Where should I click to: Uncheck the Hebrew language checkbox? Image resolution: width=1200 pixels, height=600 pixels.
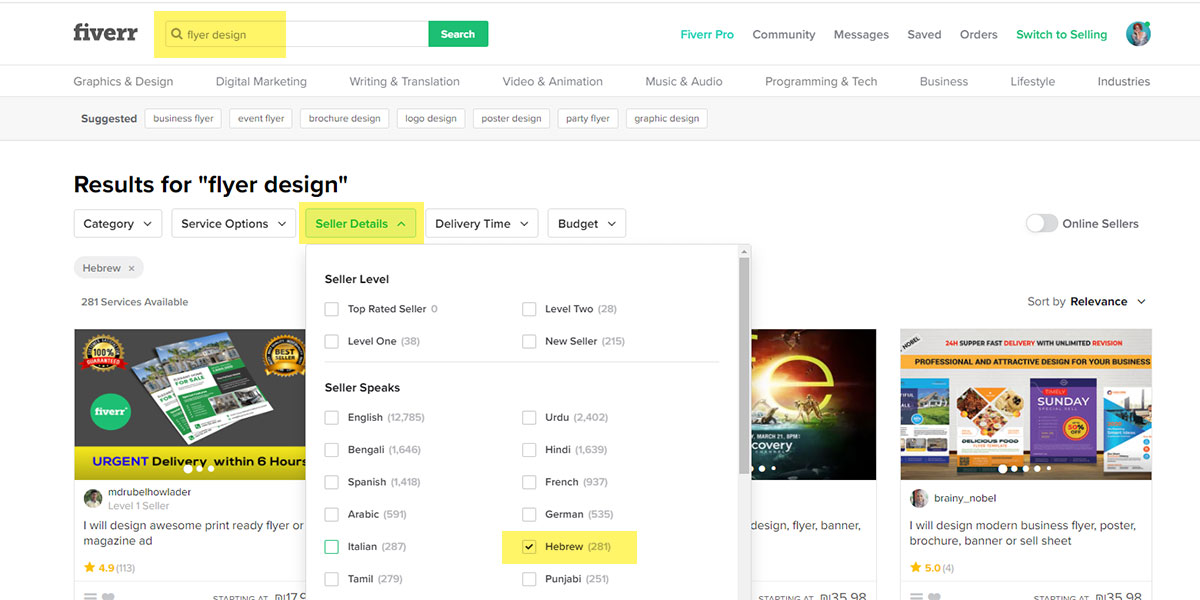click(x=529, y=547)
